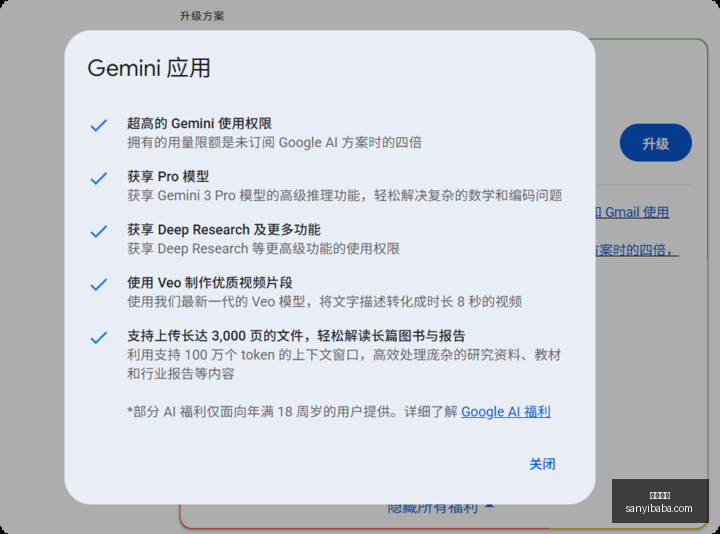Click the description about 时长 8 秒的视频
This screenshot has width=720, height=534.
(324, 302)
